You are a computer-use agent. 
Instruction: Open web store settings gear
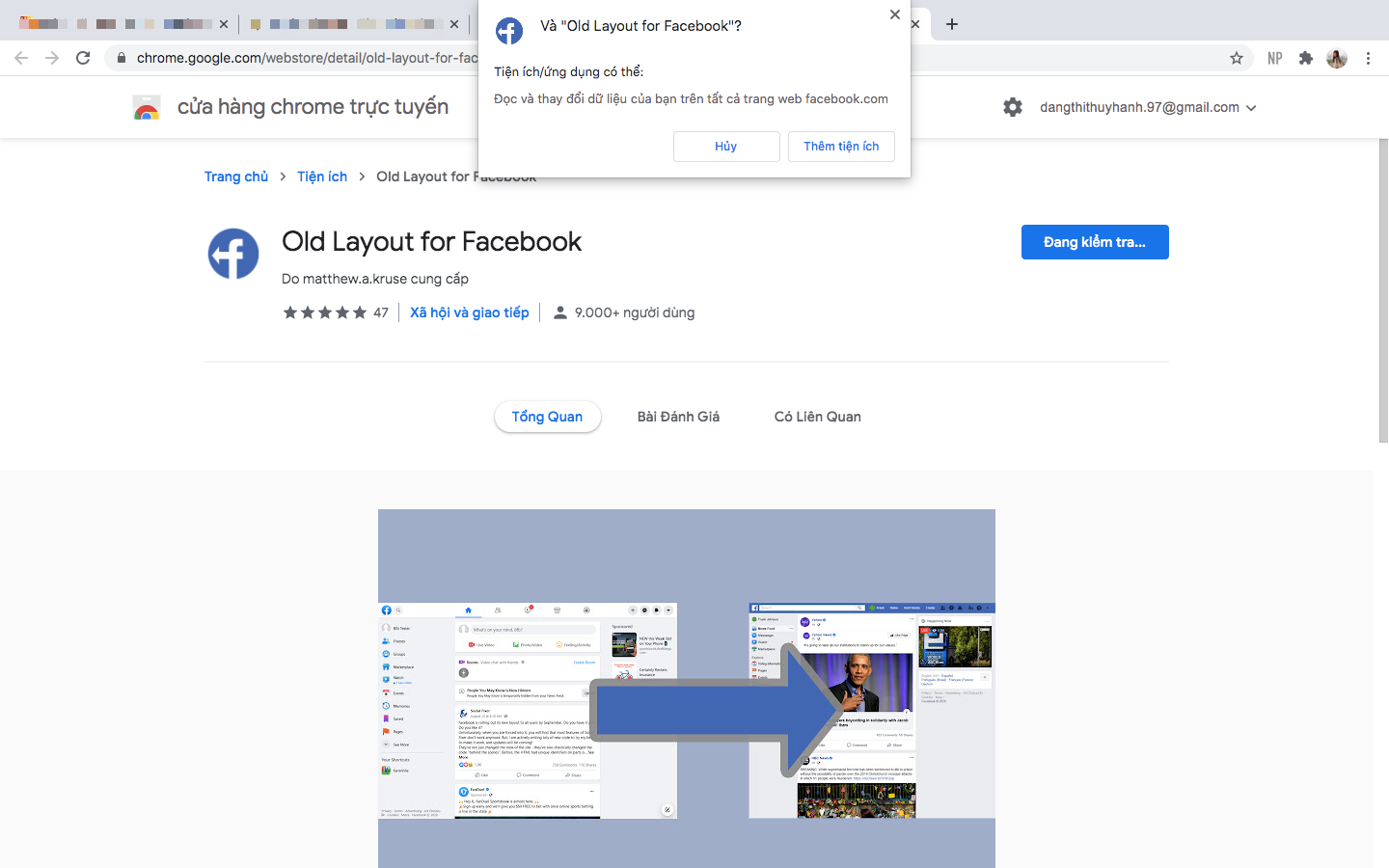pos(1013,107)
